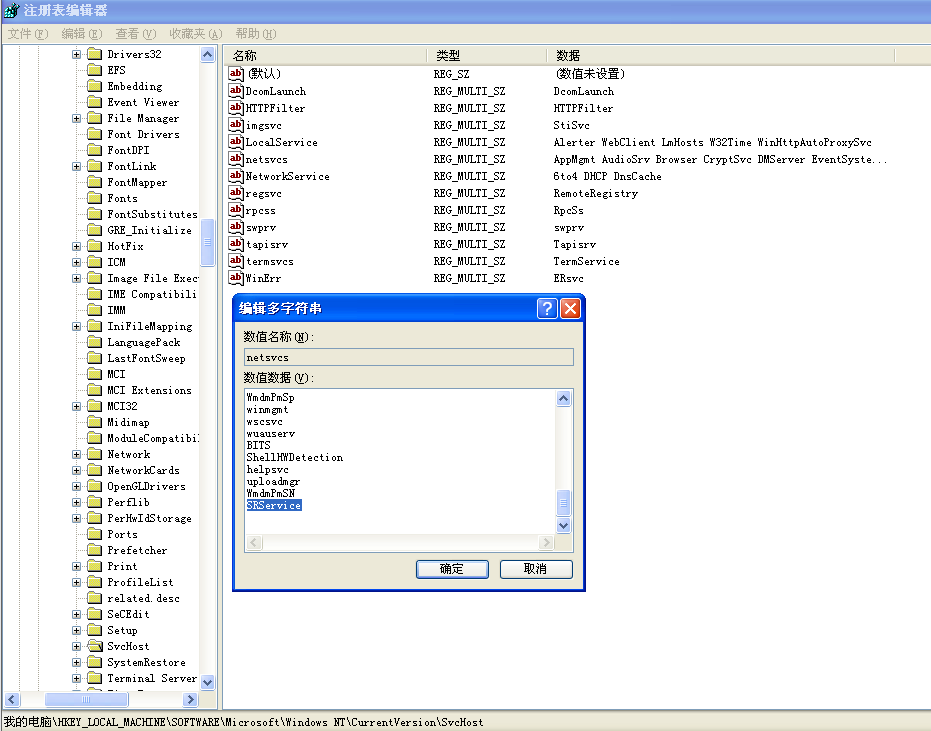Click the BITS line in value data
Screen dimensions: 931x731
click(x=258, y=445)
